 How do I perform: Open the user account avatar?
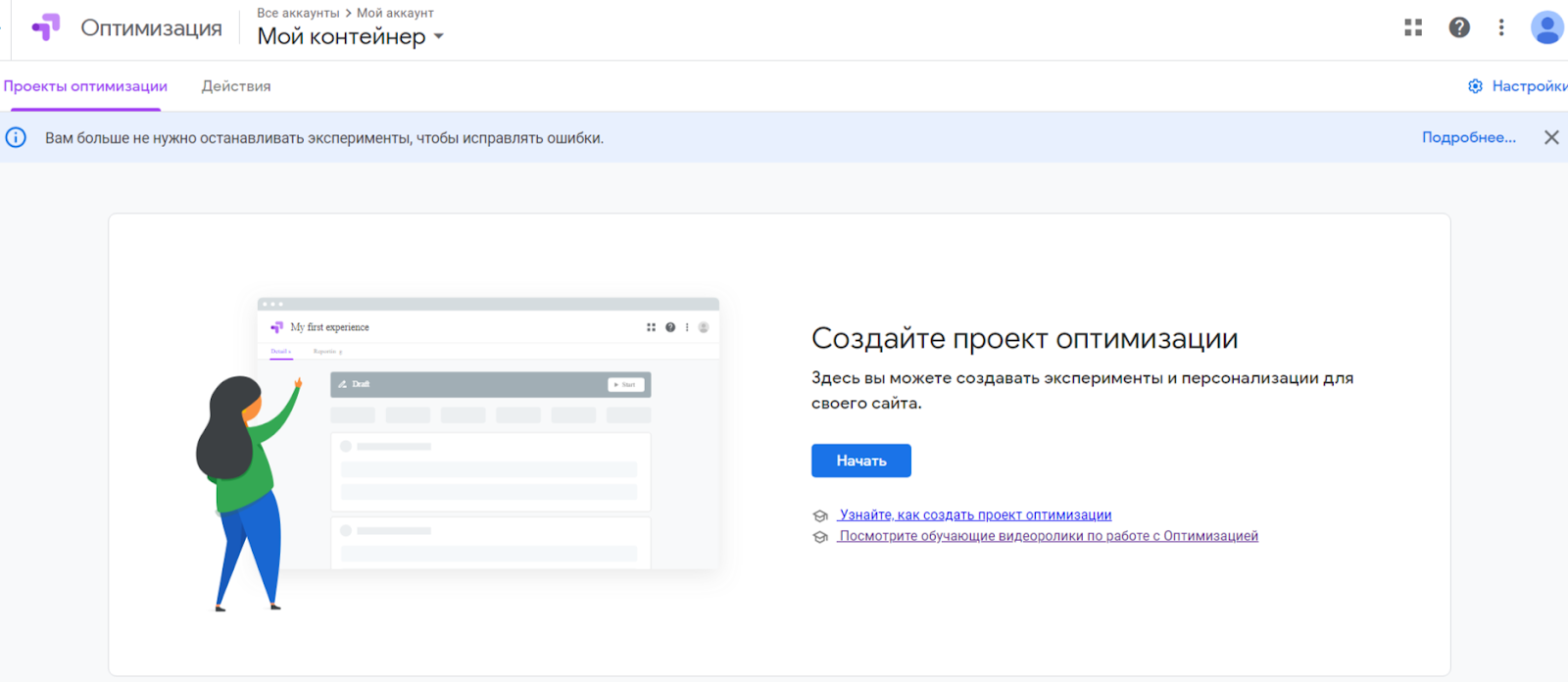tap(1547, 27)
